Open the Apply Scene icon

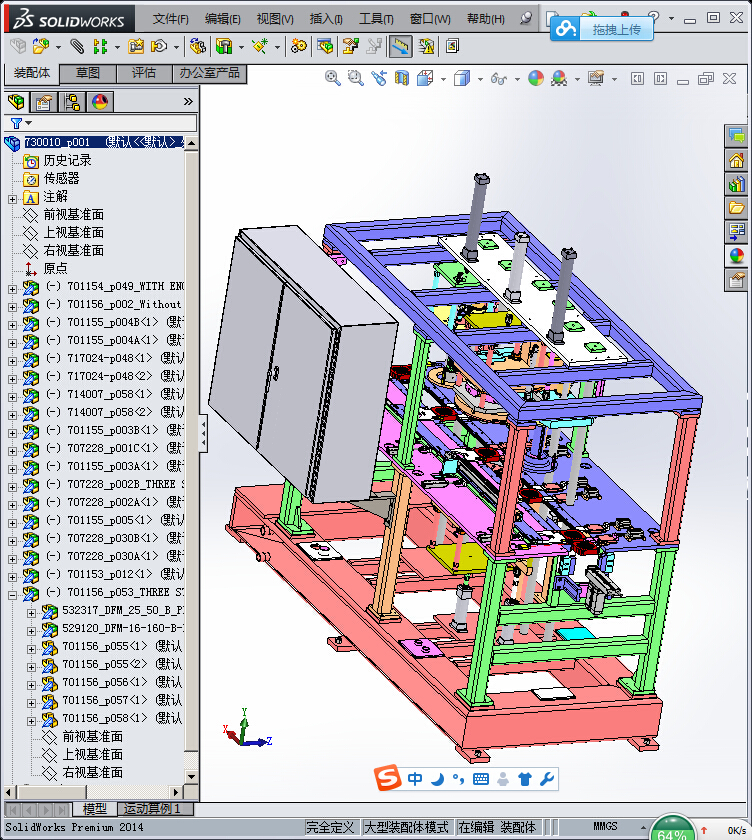[x=559, y=78]
